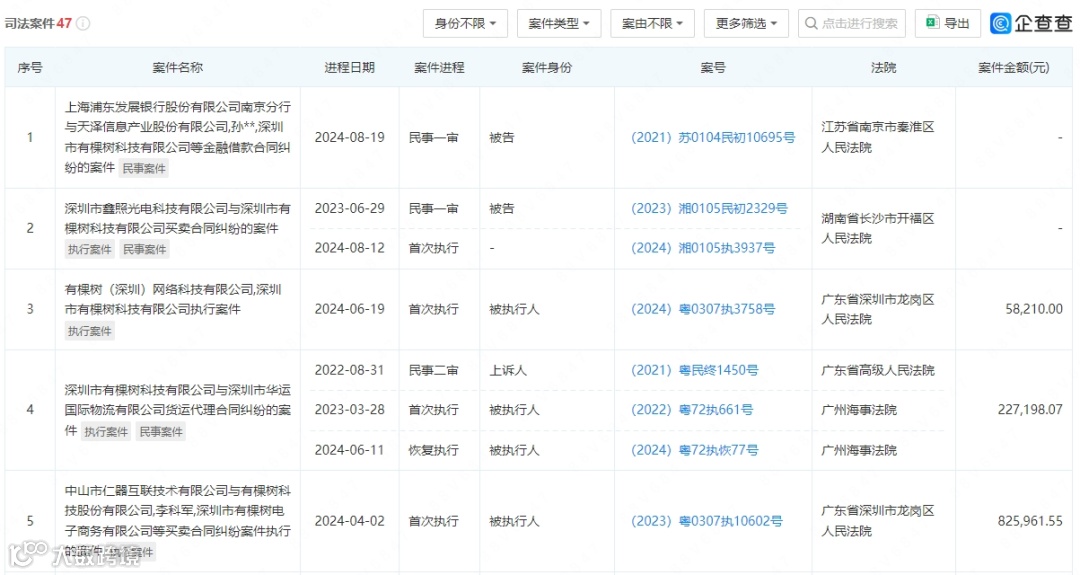Click the 民事案件 tag in row 4
Screen dimensions: 1080x575
click(x=160, y=432)
